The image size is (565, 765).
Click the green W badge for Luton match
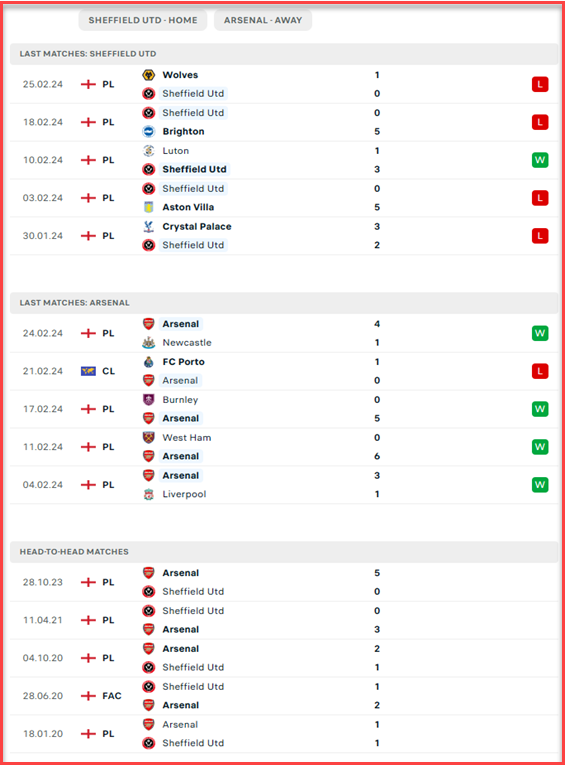click(540, 160)
